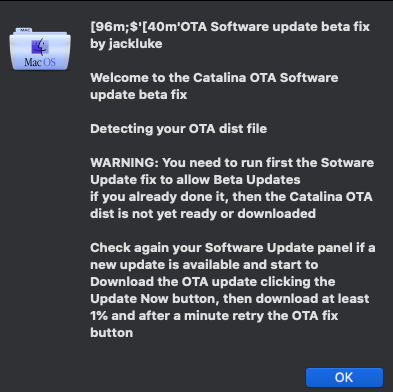Click the "Update fix to allow Beta Updates" line
The height and width of the screenshot is (392, 393).
pos(195,180)
